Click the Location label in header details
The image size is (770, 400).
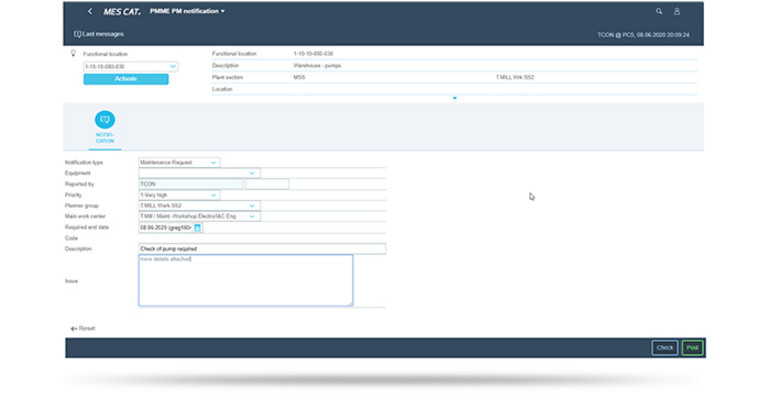222,89
